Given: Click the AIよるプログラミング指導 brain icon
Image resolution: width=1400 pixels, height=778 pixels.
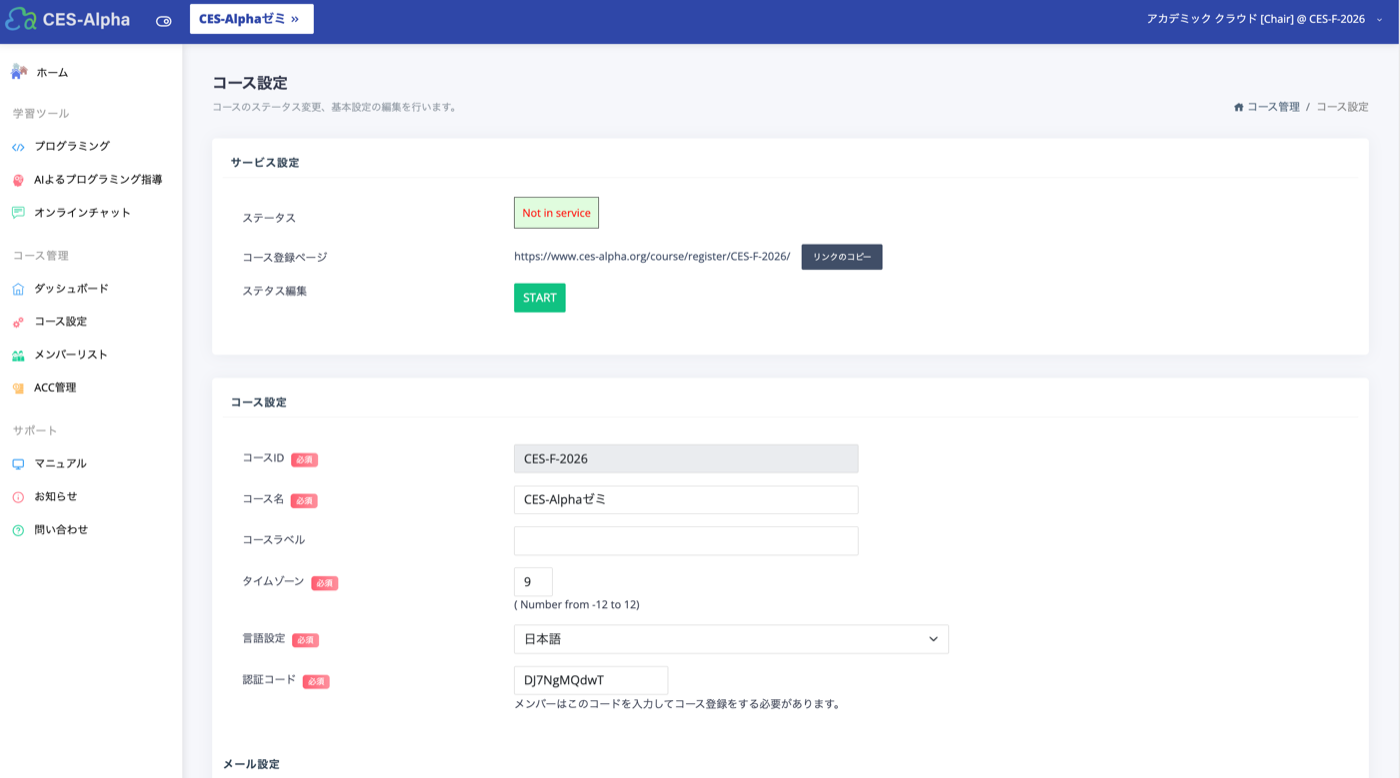Looking at the screenshot, I should click(x=18, y=180).
